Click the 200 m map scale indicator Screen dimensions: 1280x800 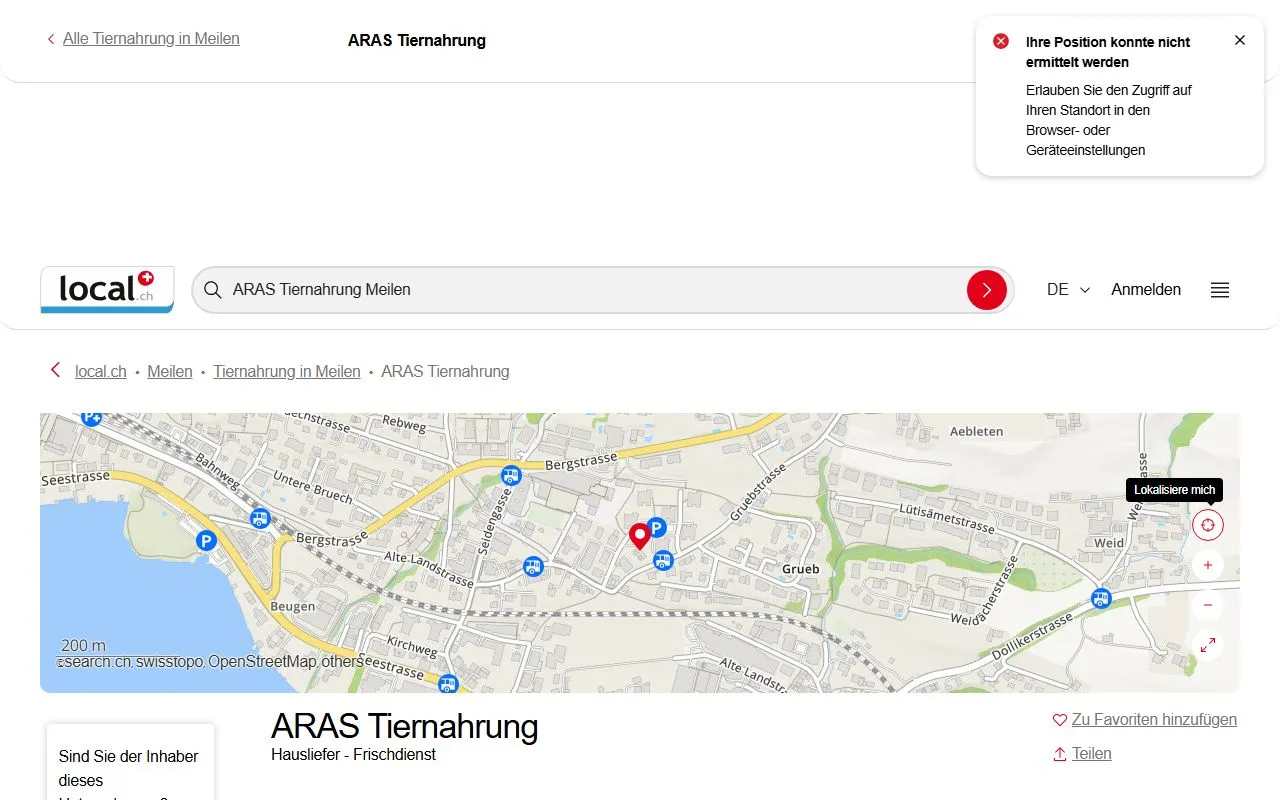pyautogui.click(x=83, y=646)
